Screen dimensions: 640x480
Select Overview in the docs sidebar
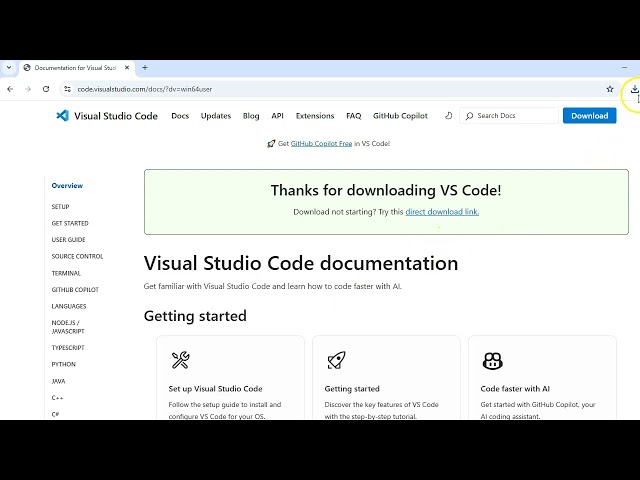[67, 186]
